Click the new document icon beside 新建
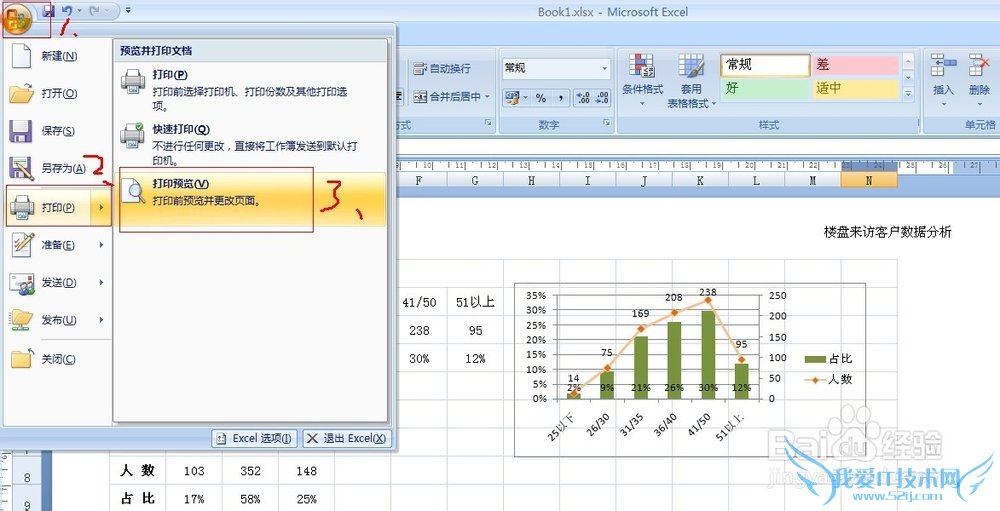This screenshot has width=1000, height=511. (22, 56)
